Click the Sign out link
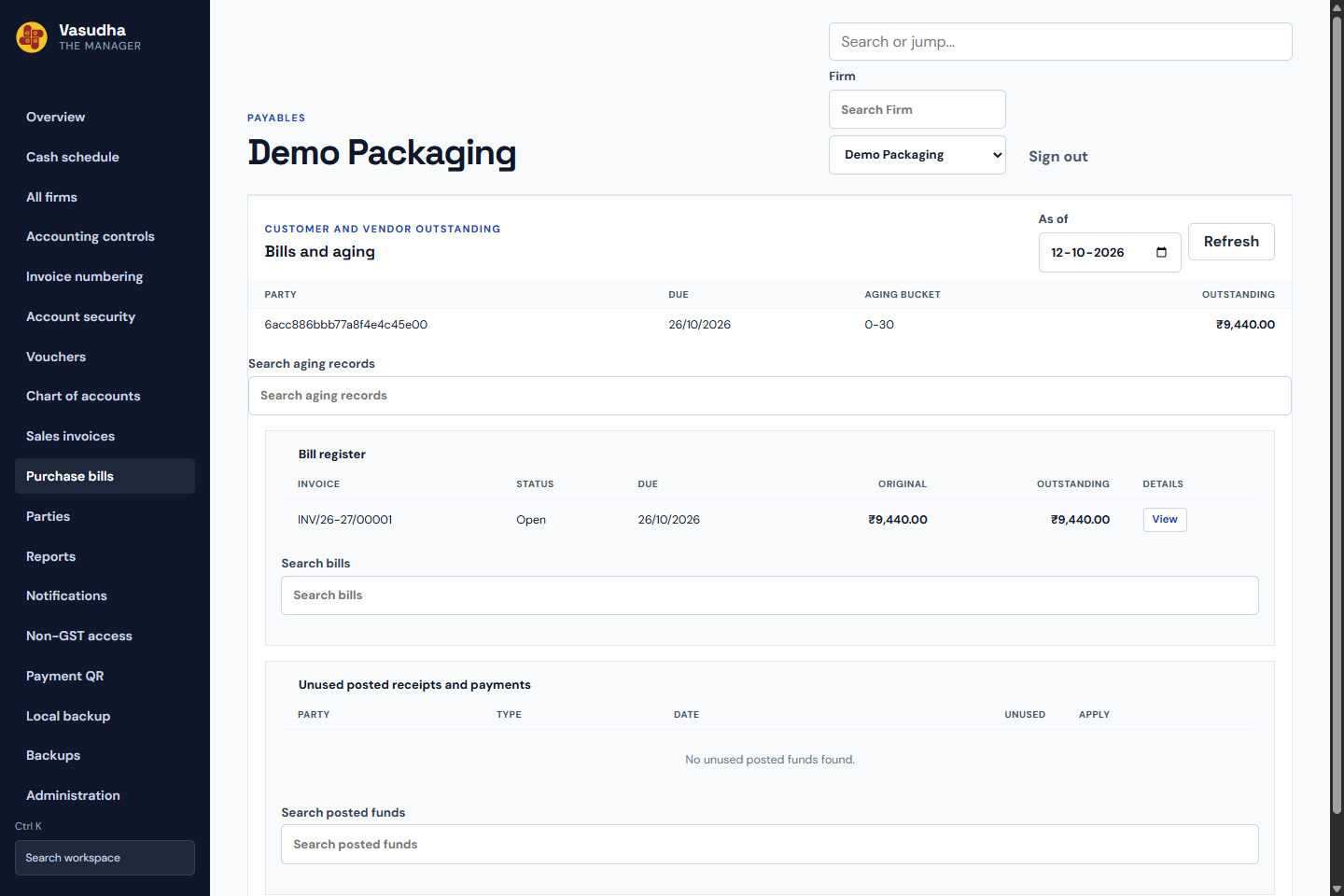Image resolution: width=1344 pixels, height=896 pixels. click(x=1057, y=157)
